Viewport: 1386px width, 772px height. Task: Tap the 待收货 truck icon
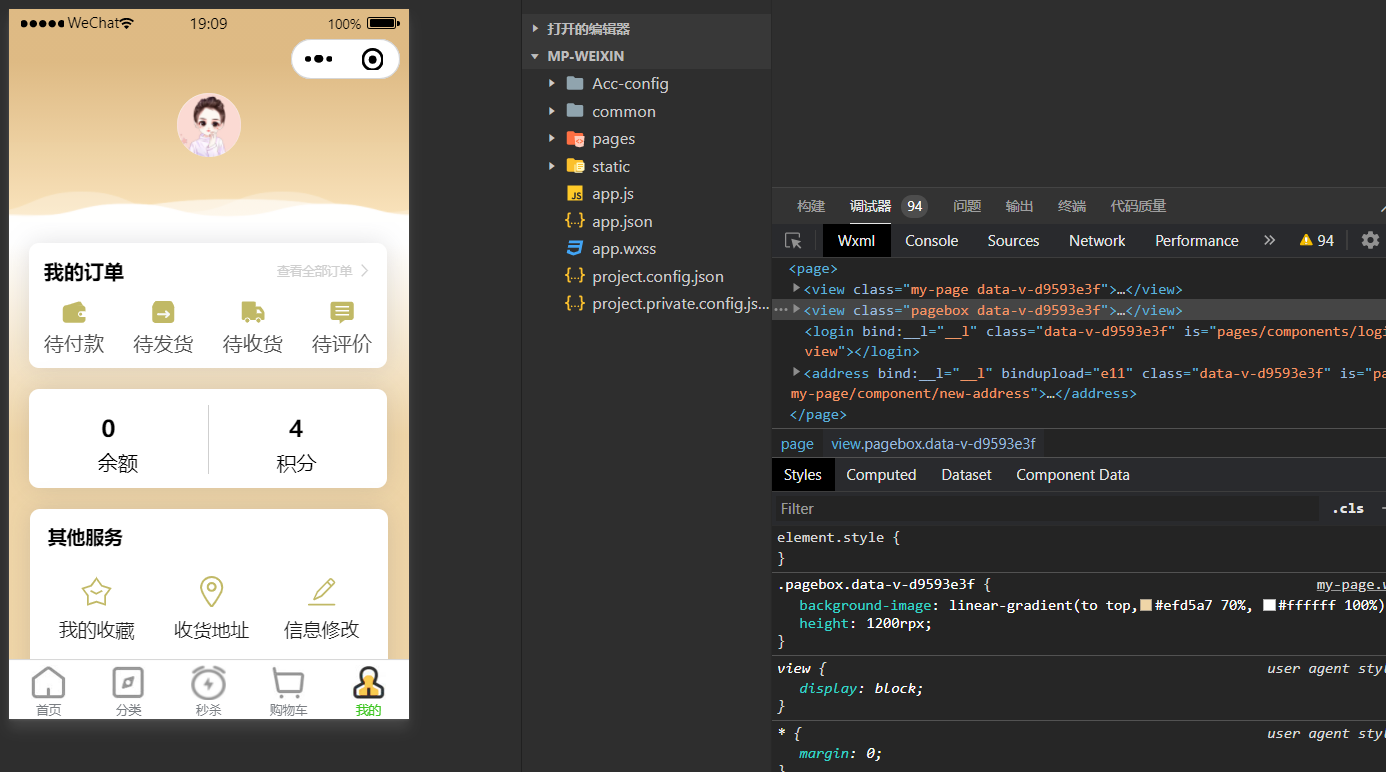(x=253, y=312)
